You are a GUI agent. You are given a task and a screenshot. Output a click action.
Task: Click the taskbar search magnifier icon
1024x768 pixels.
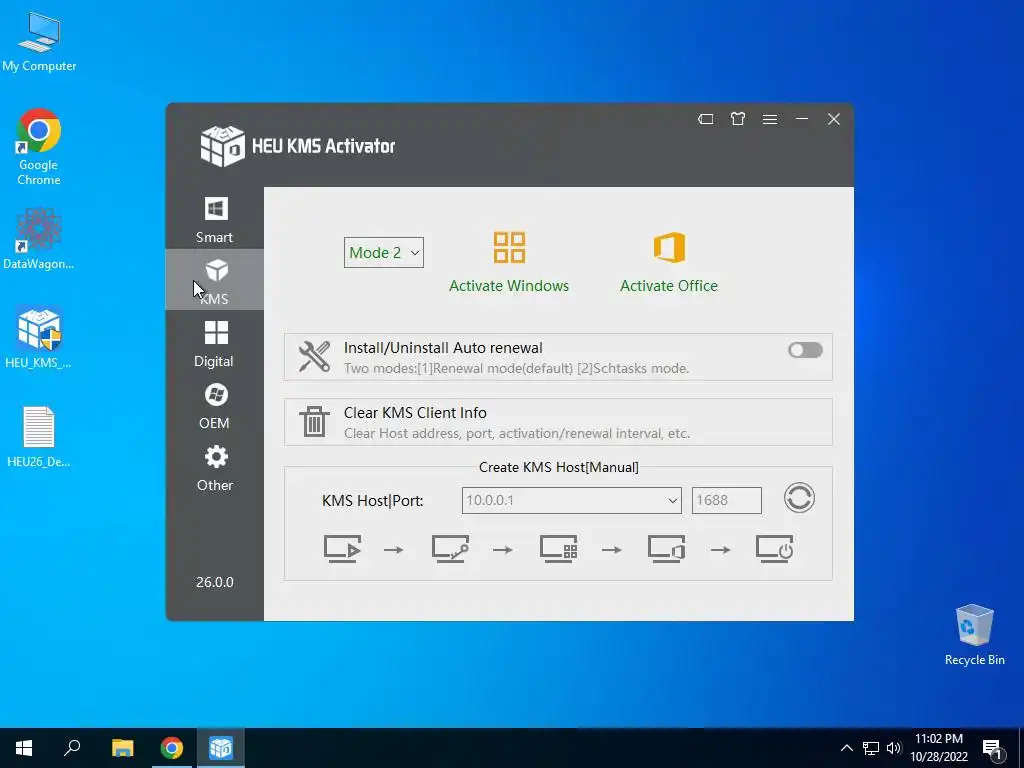(72, 748)
